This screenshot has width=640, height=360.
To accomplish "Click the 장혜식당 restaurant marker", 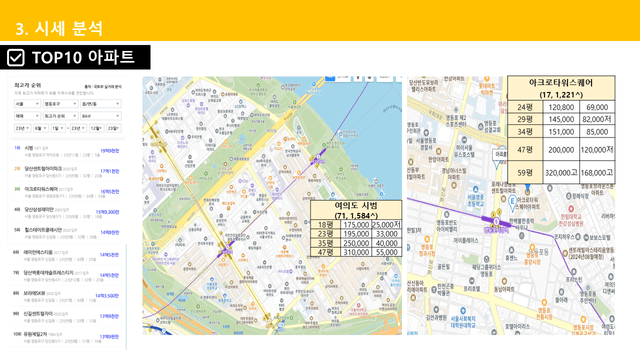I will (x=569, y=196).
